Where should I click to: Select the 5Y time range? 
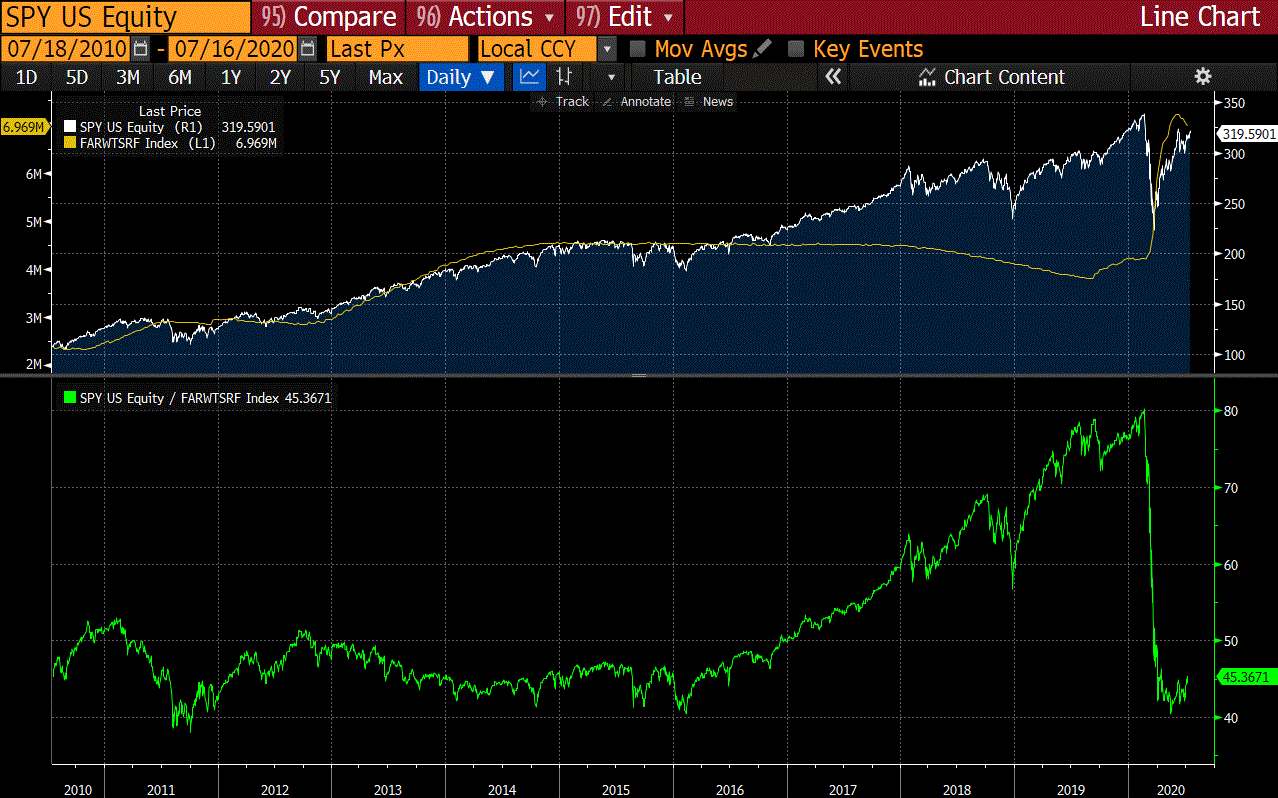coord(330,77)
